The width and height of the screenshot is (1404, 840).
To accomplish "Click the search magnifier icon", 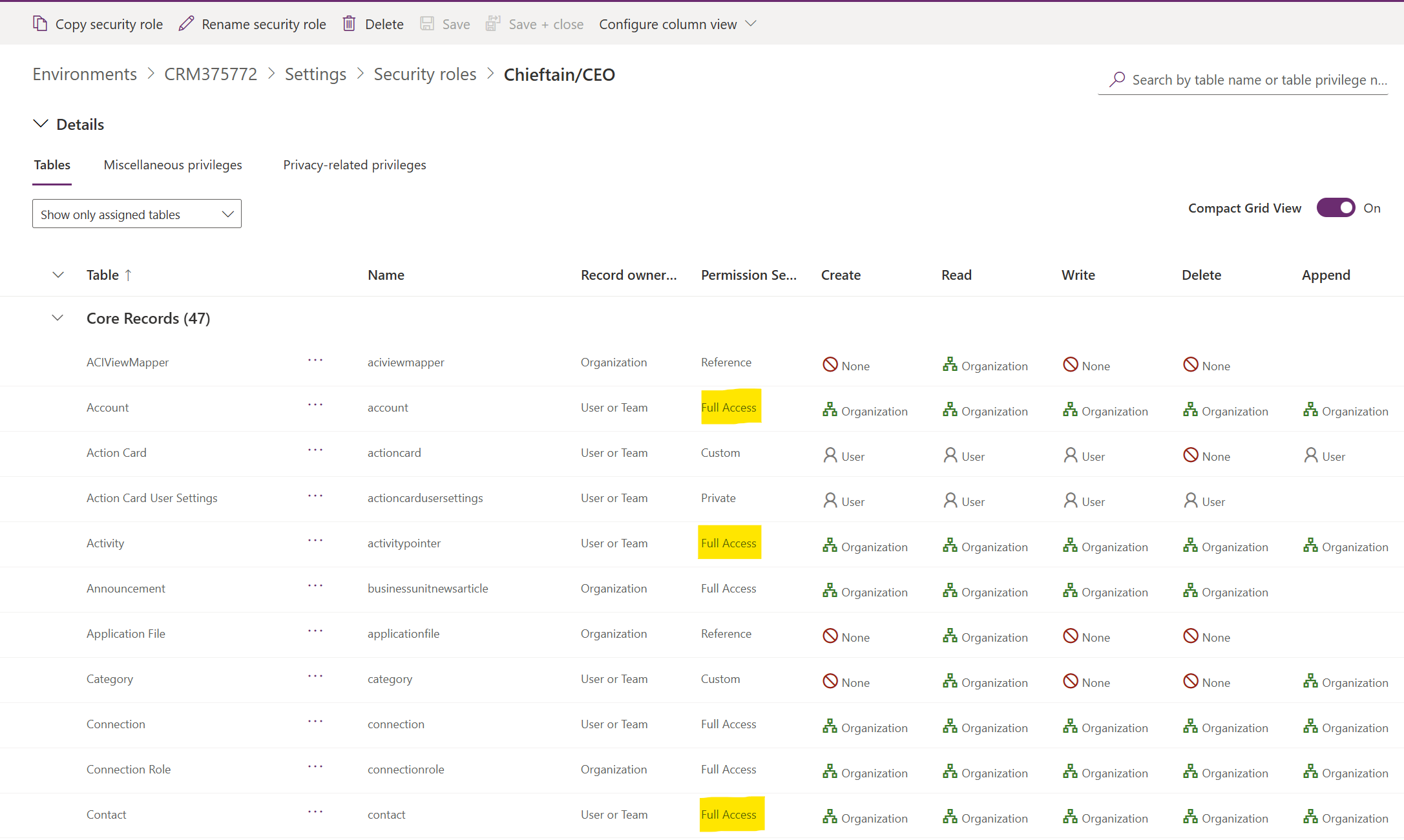I will tap(1116, 79).
